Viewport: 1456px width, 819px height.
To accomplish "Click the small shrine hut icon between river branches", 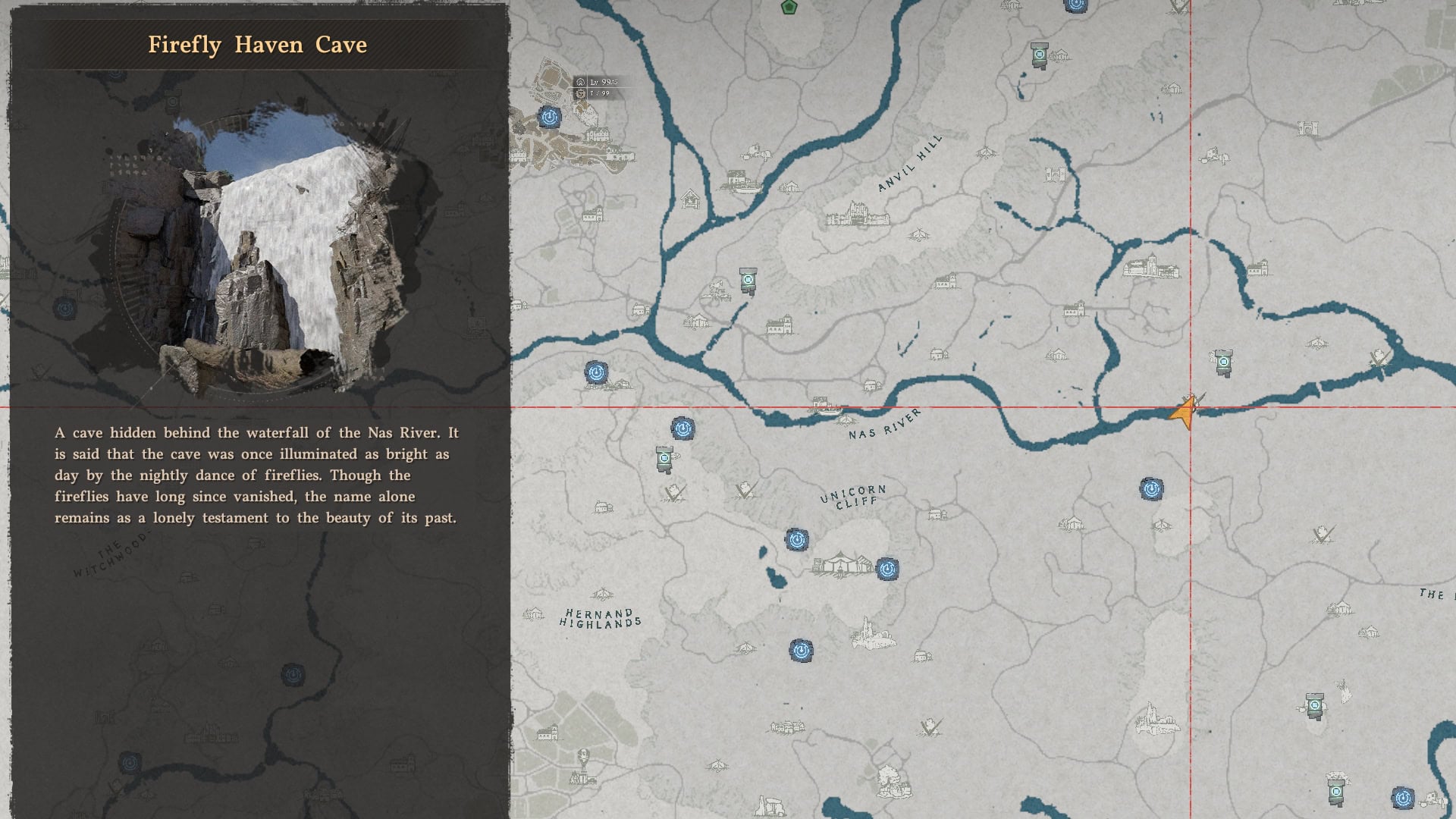I will (x=690, y=199).
